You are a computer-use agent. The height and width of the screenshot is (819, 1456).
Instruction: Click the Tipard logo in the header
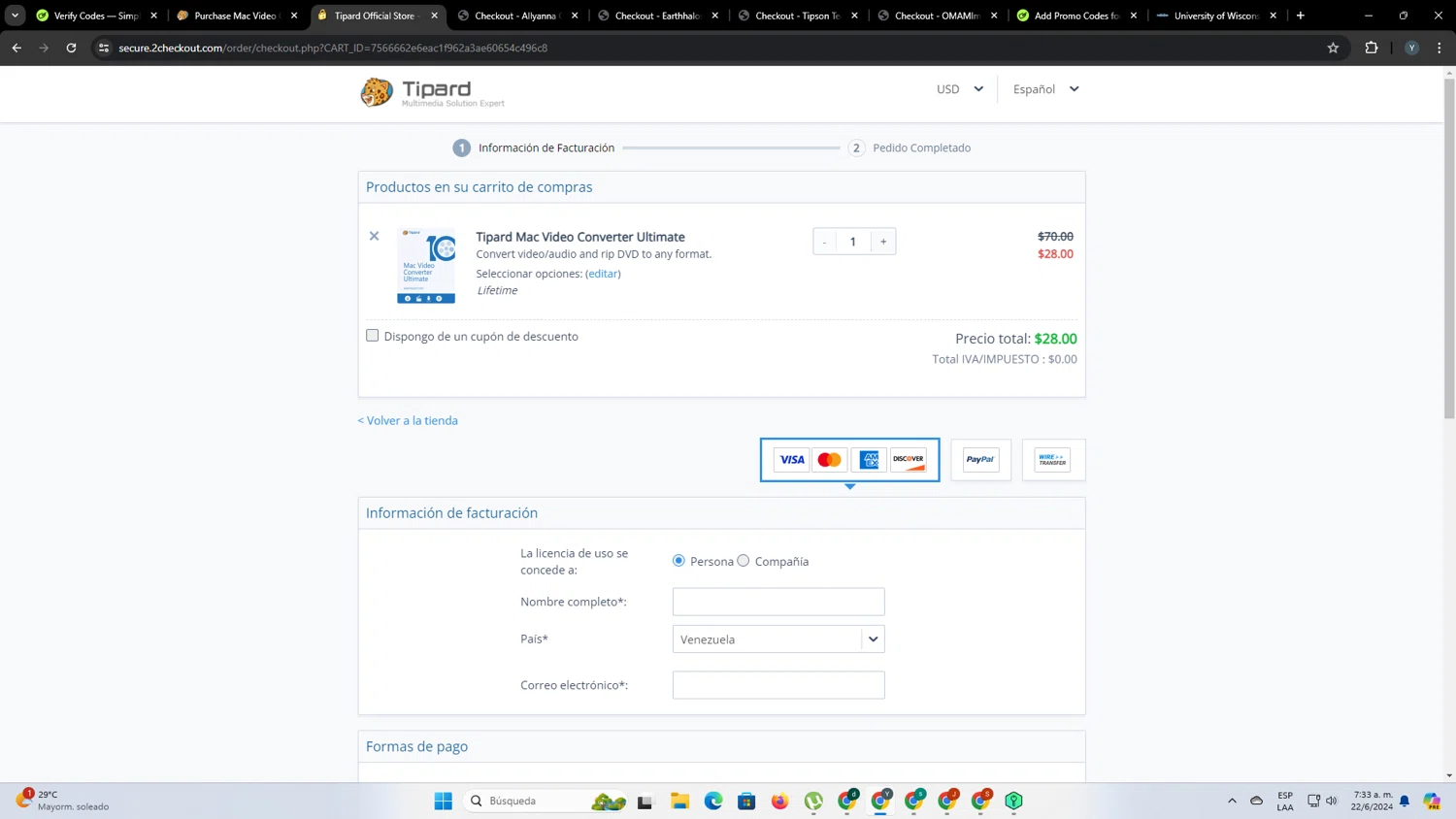(432, 92)
